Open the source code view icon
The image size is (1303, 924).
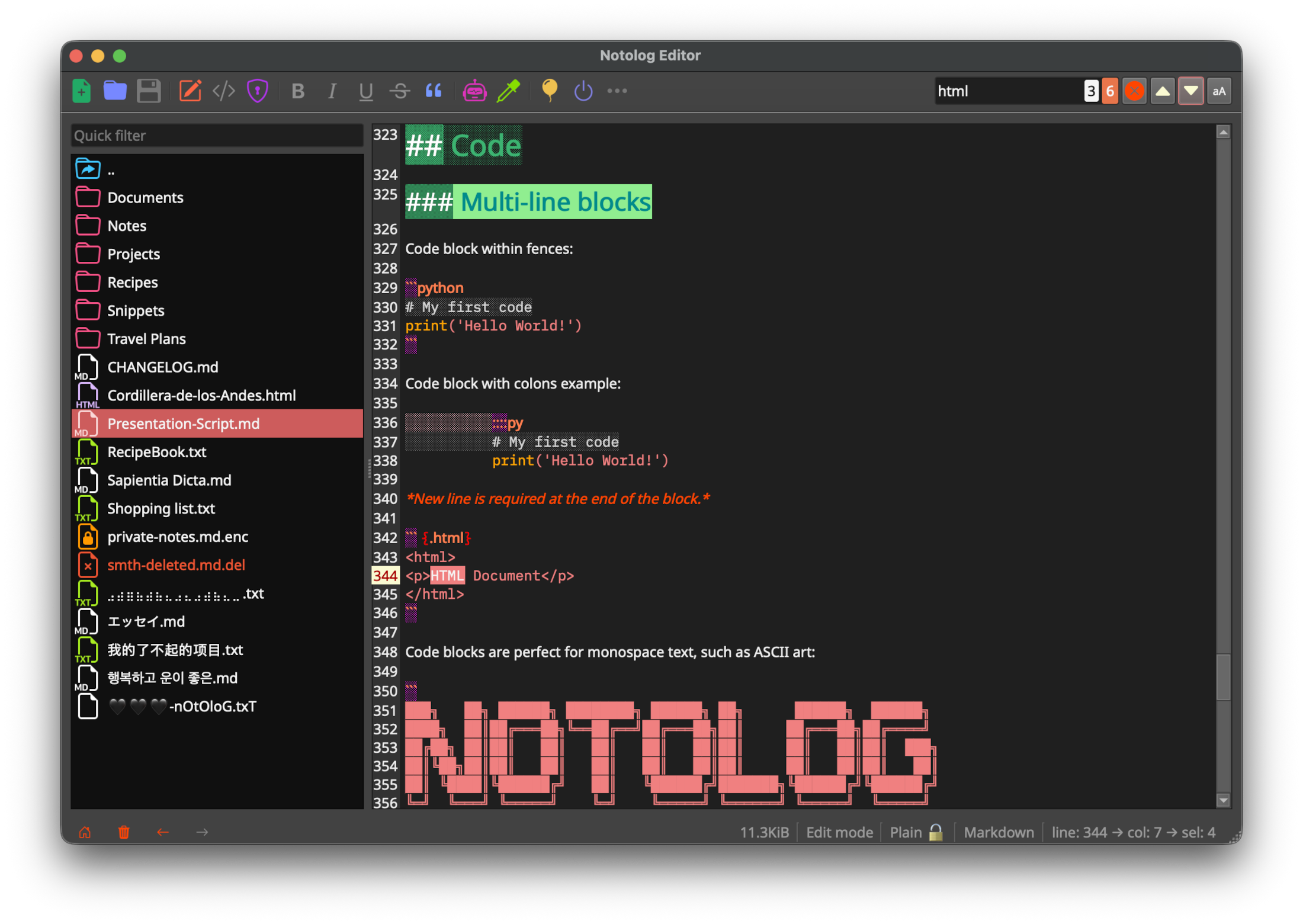(x=223, y=91)
